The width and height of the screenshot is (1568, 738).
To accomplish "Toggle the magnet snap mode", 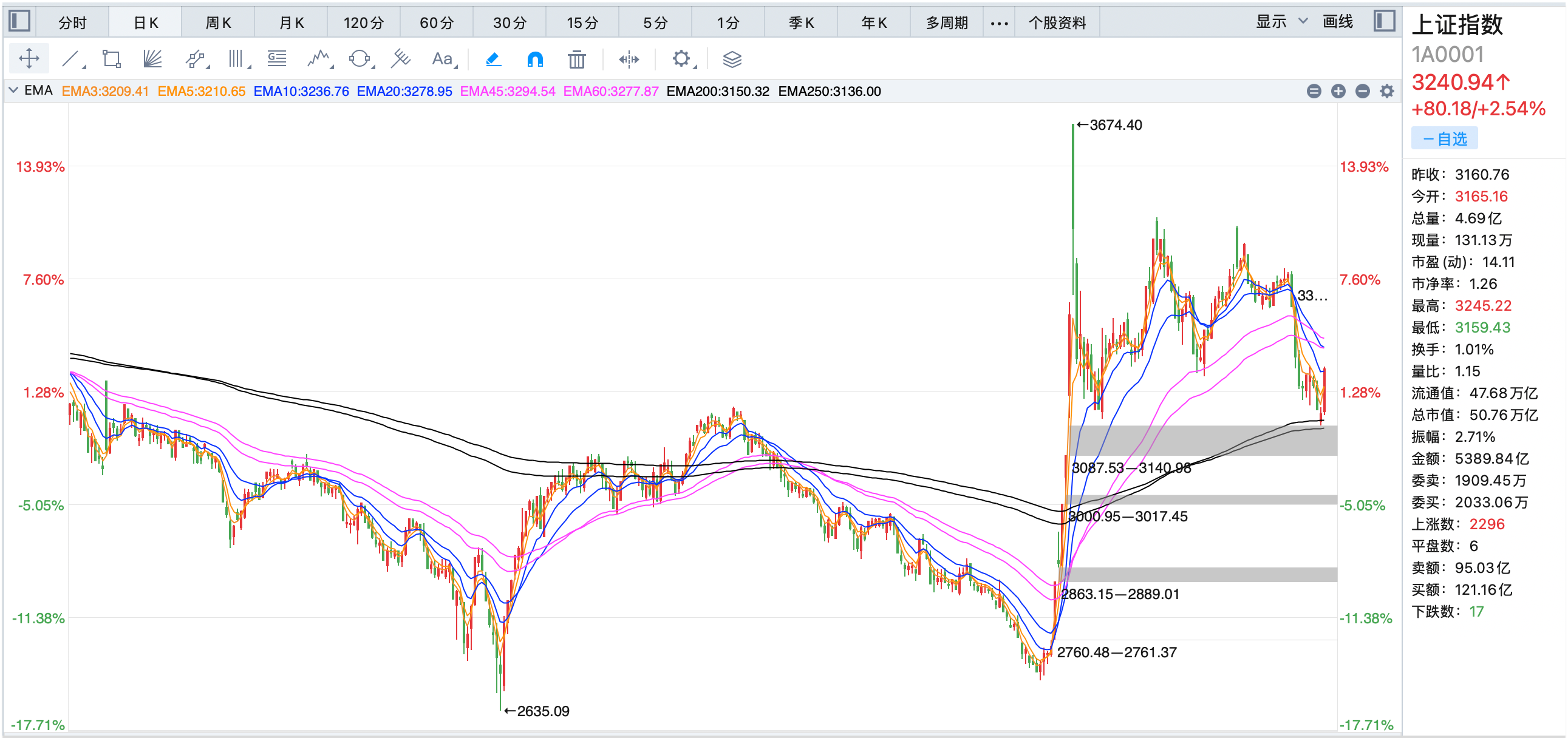I will [x=534, y=59].
